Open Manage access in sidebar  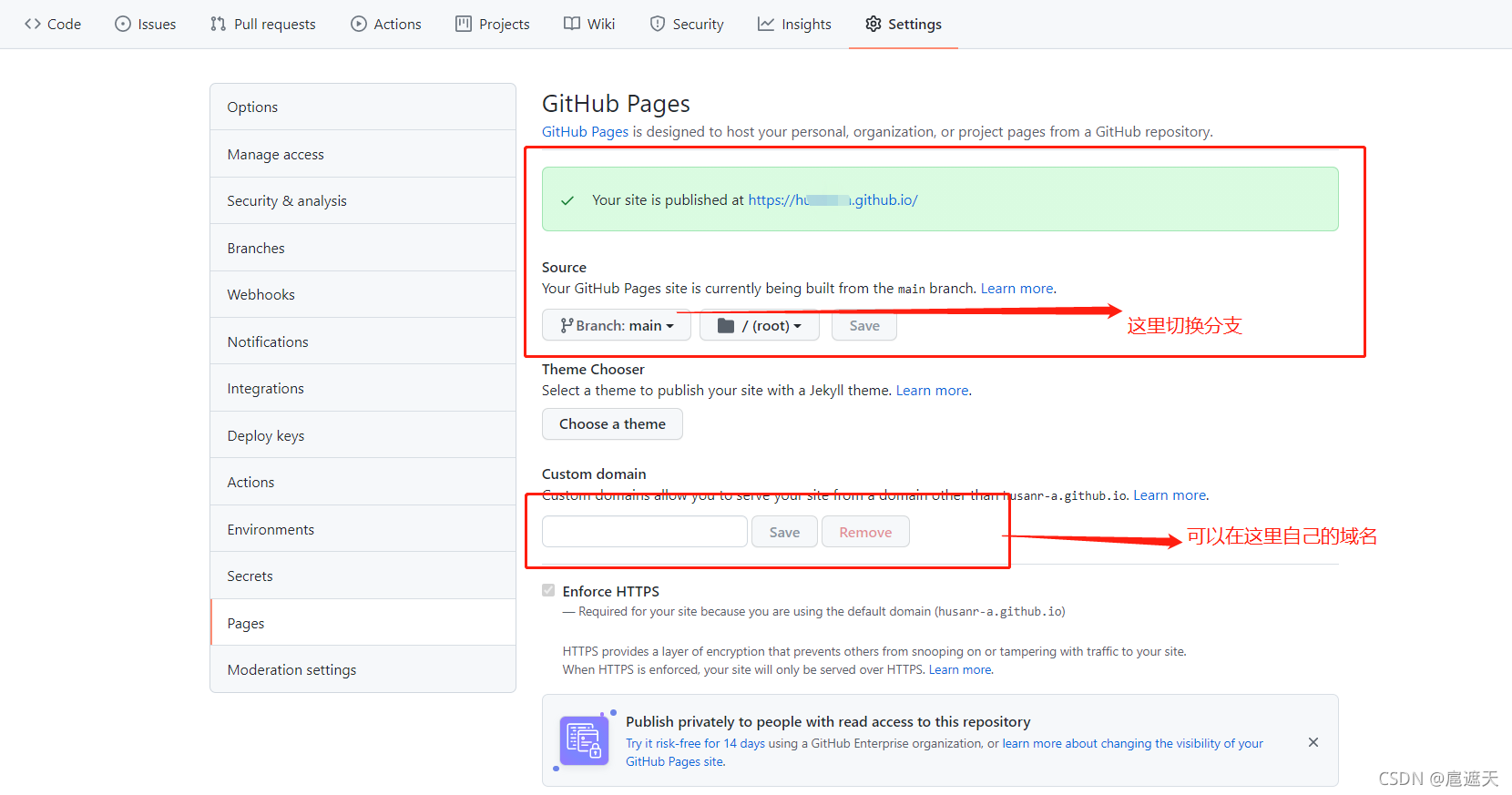tap(363, 154)
